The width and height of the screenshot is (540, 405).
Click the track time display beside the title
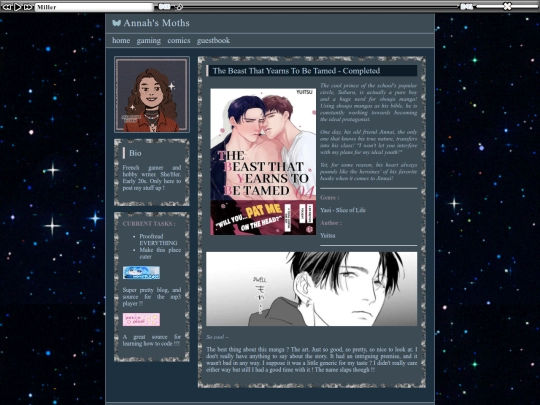(164, 7)
